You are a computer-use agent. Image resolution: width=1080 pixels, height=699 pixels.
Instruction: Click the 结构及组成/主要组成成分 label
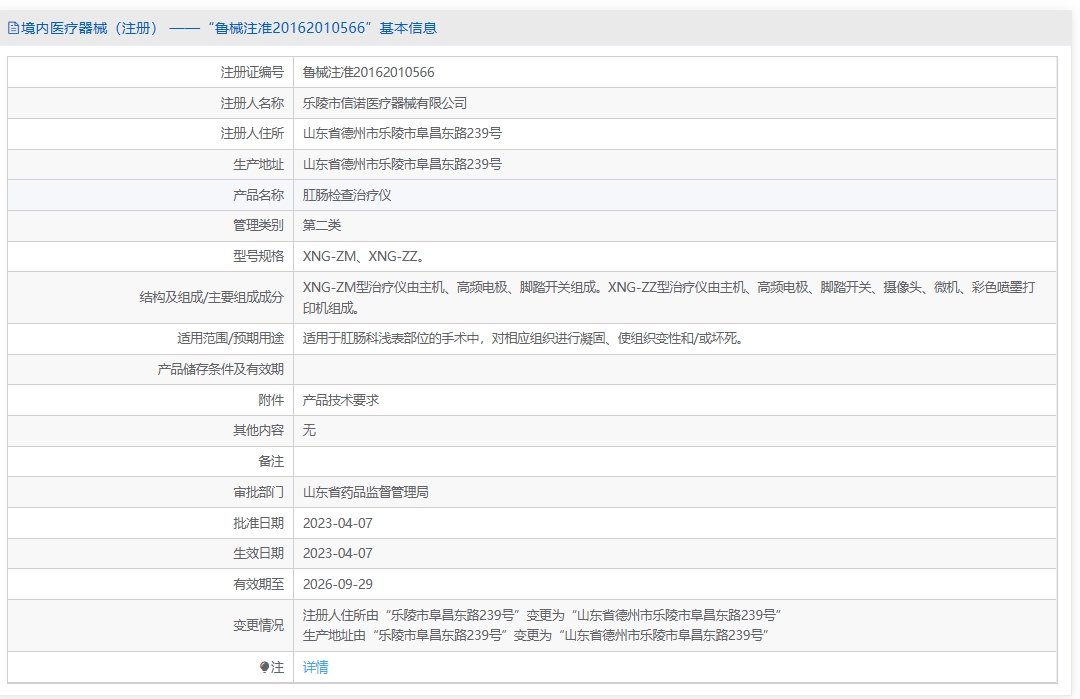(211, 298)
